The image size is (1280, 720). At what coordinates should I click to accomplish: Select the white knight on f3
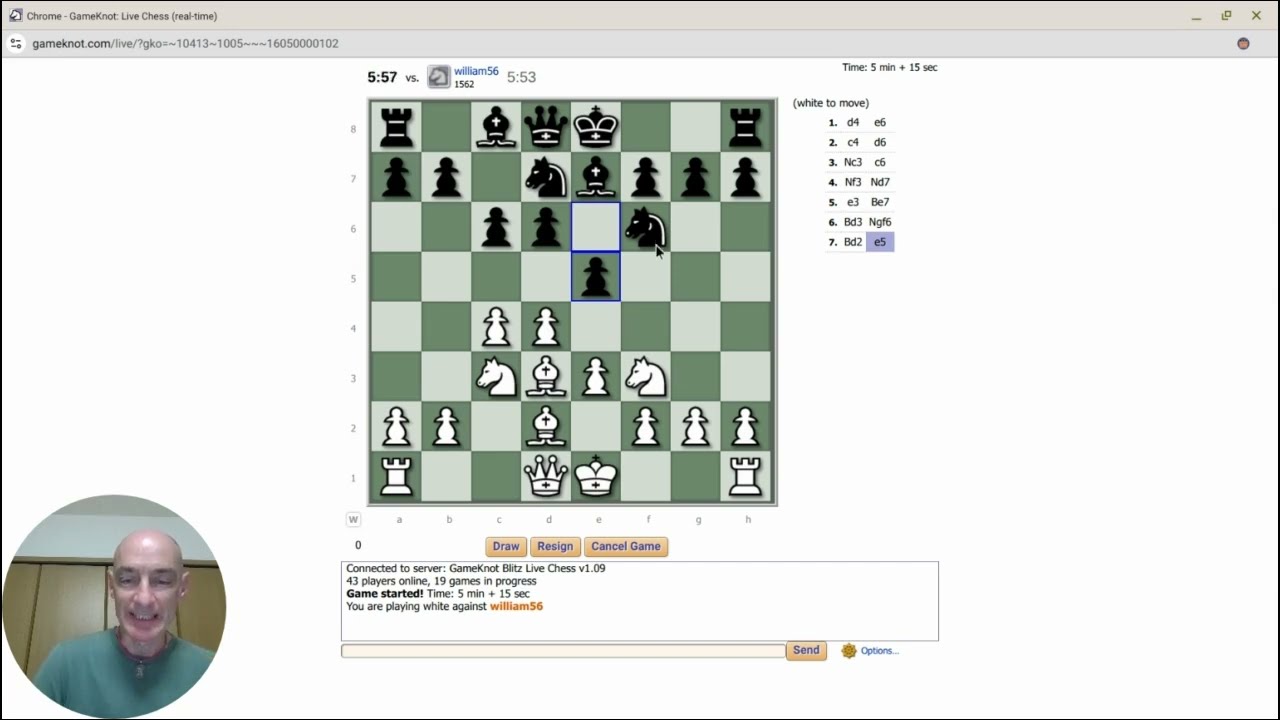(x=646, y=377)
